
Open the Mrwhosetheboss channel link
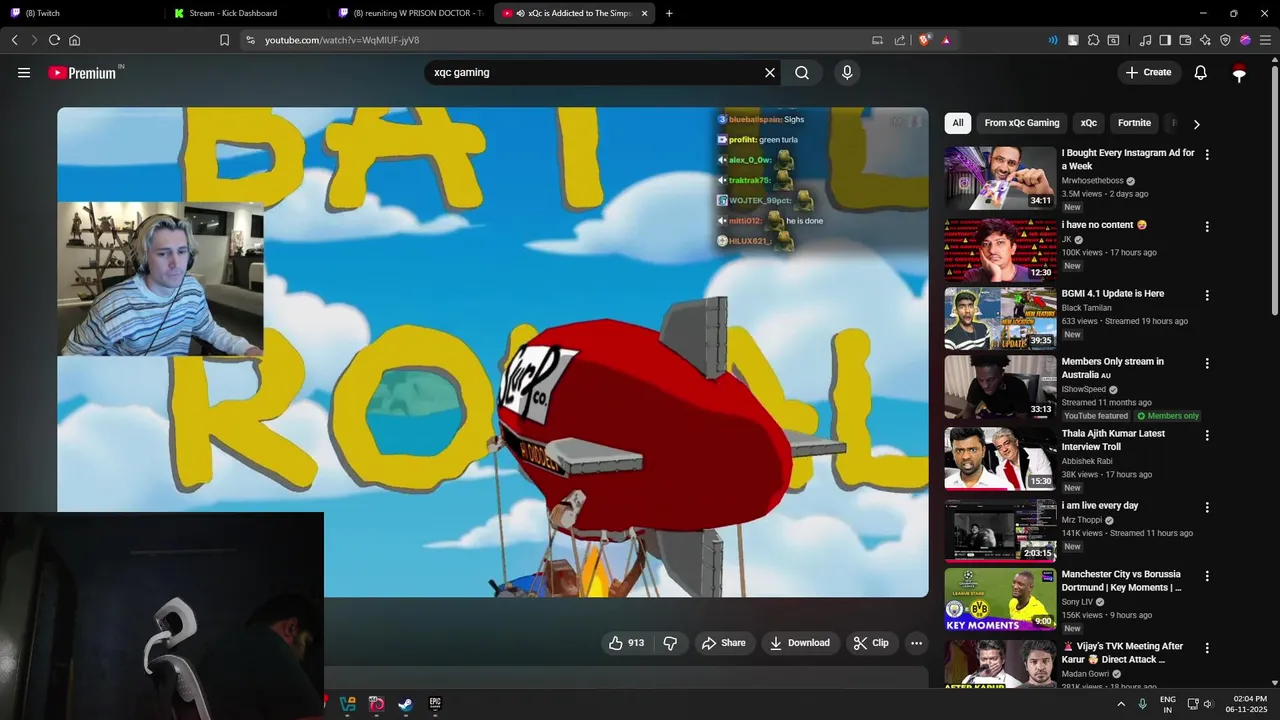tap(1092, 181)
